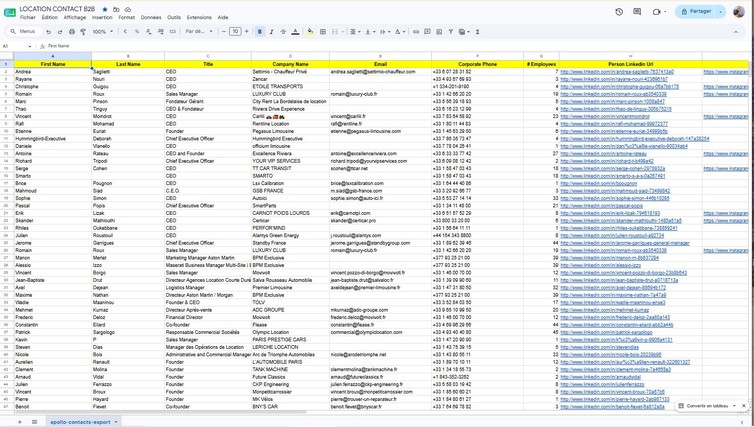The height and width of the screenshot is (427, 754).
Task: Open version history
Action: click(x=619, y=12)
